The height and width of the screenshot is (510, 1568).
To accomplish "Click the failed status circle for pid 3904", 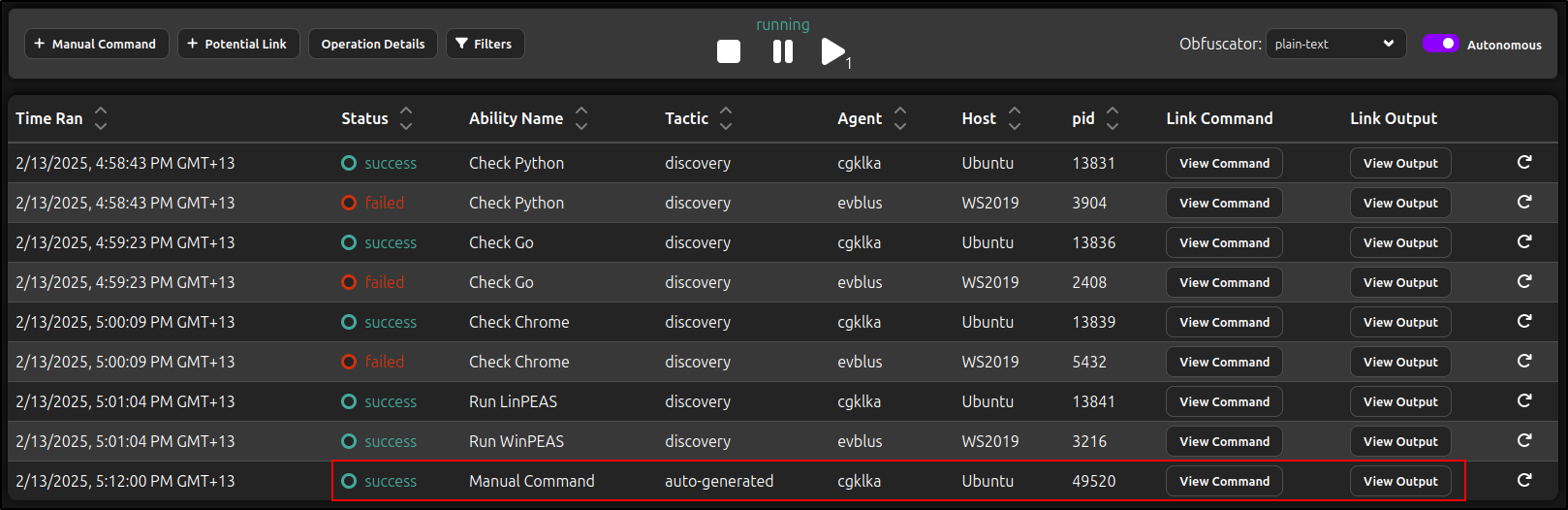I will 349,203.
